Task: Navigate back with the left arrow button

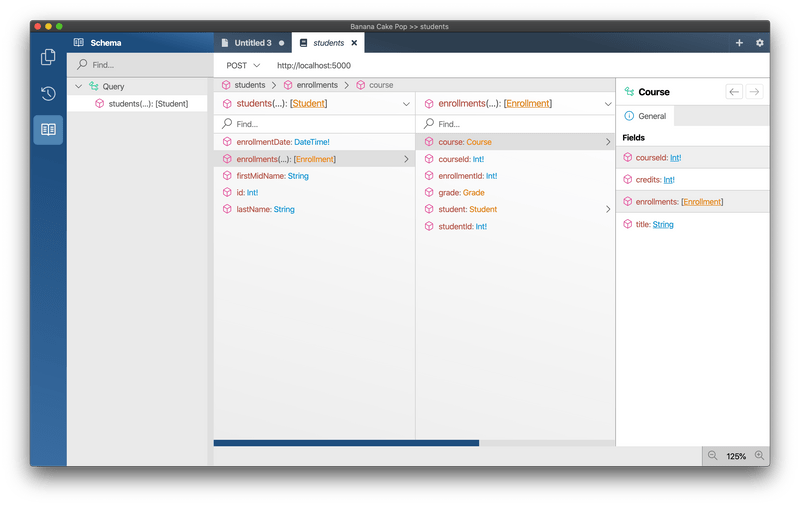Action: point(734,92)
